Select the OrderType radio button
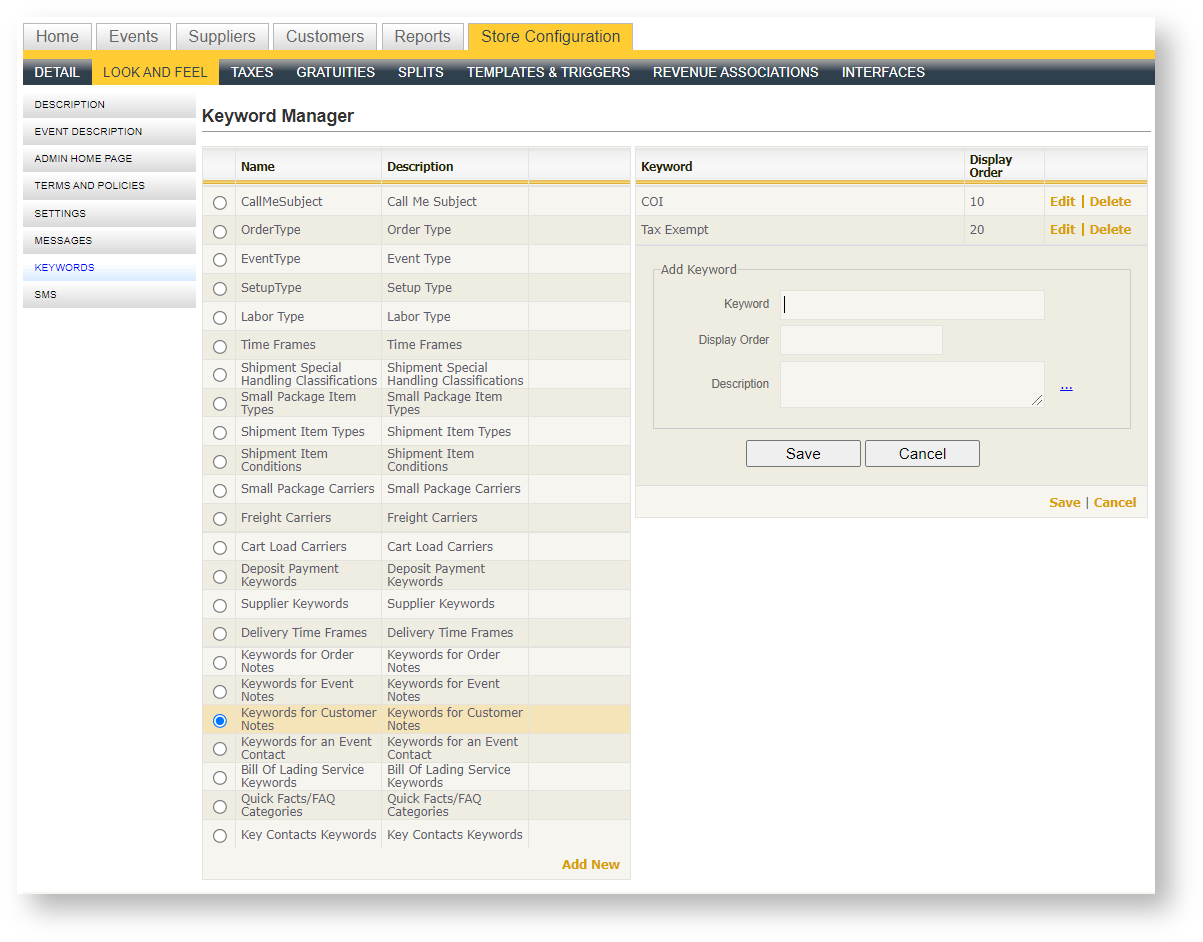 point(220,231)
